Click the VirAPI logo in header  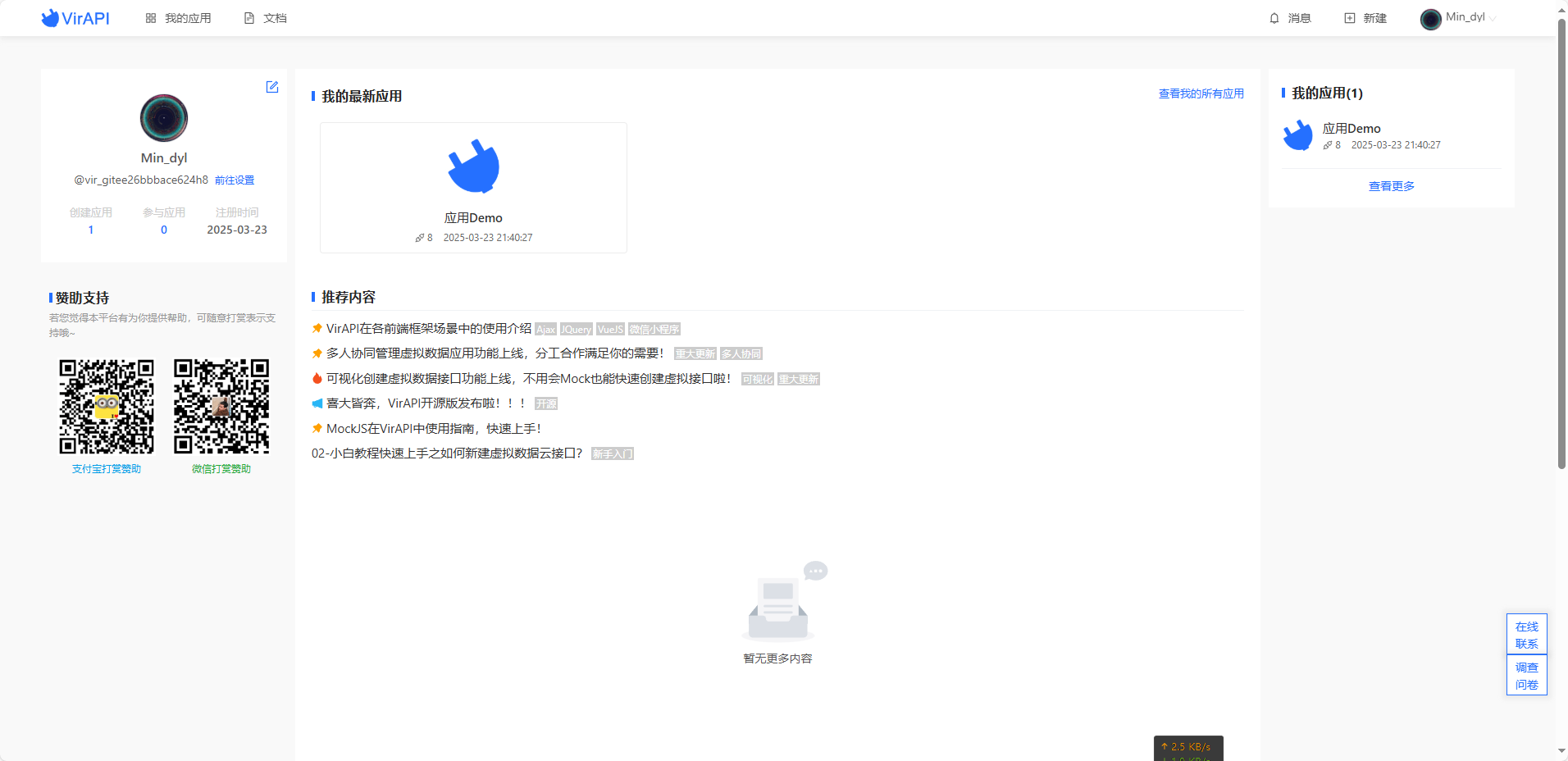tap(75, 18)
